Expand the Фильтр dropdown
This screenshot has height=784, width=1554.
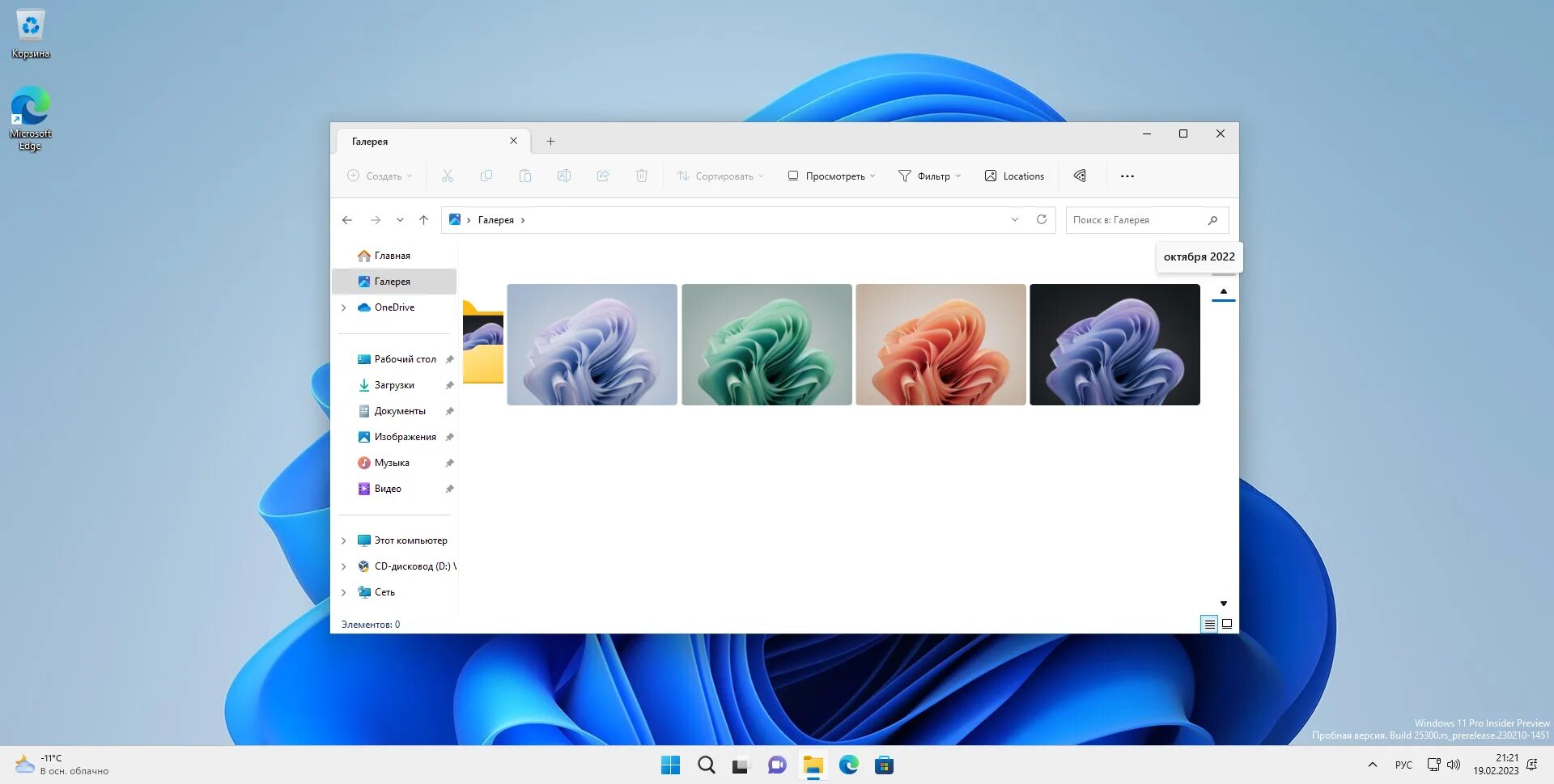tap(929, 176)
